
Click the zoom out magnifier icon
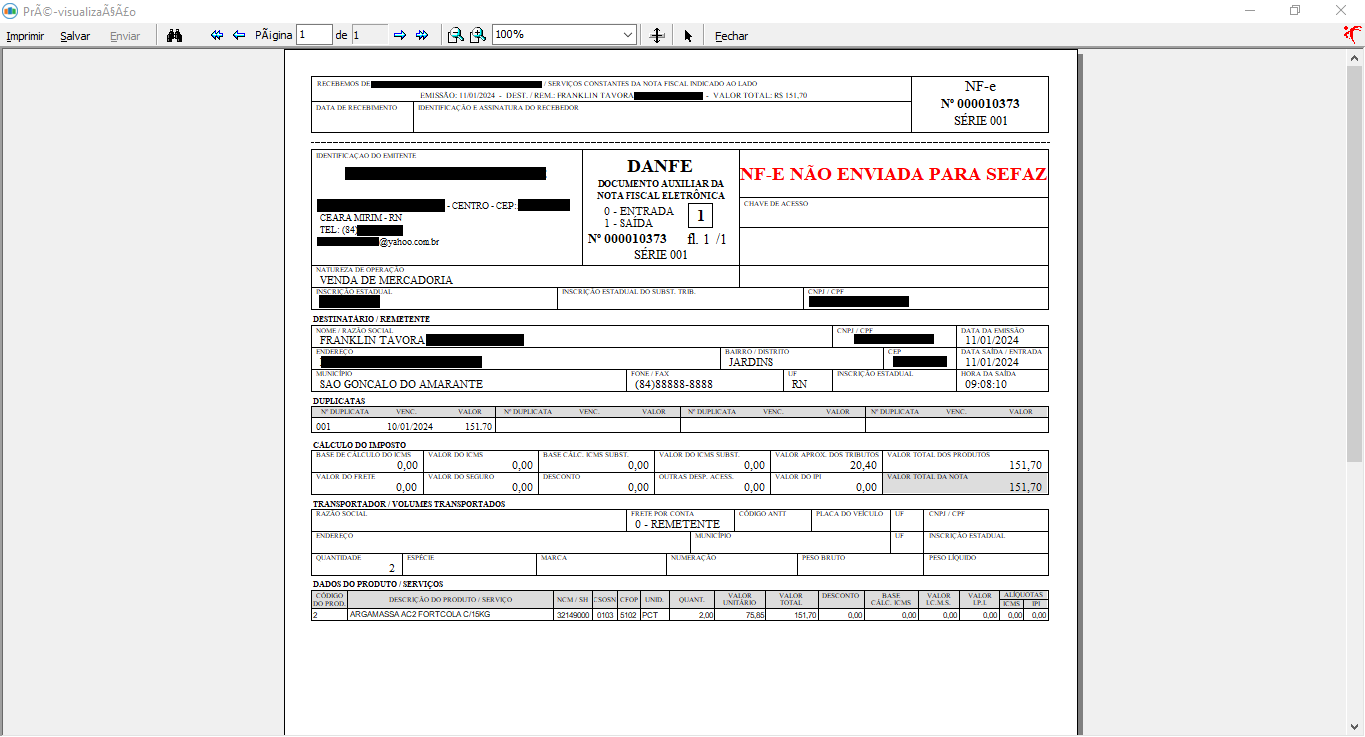(456, 35)
